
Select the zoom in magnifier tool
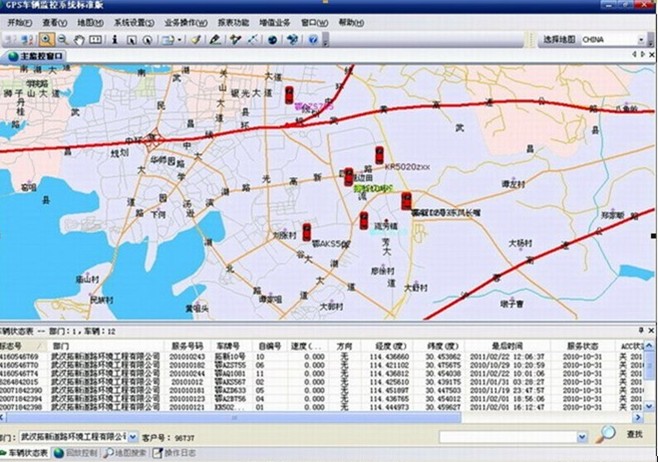47,40
